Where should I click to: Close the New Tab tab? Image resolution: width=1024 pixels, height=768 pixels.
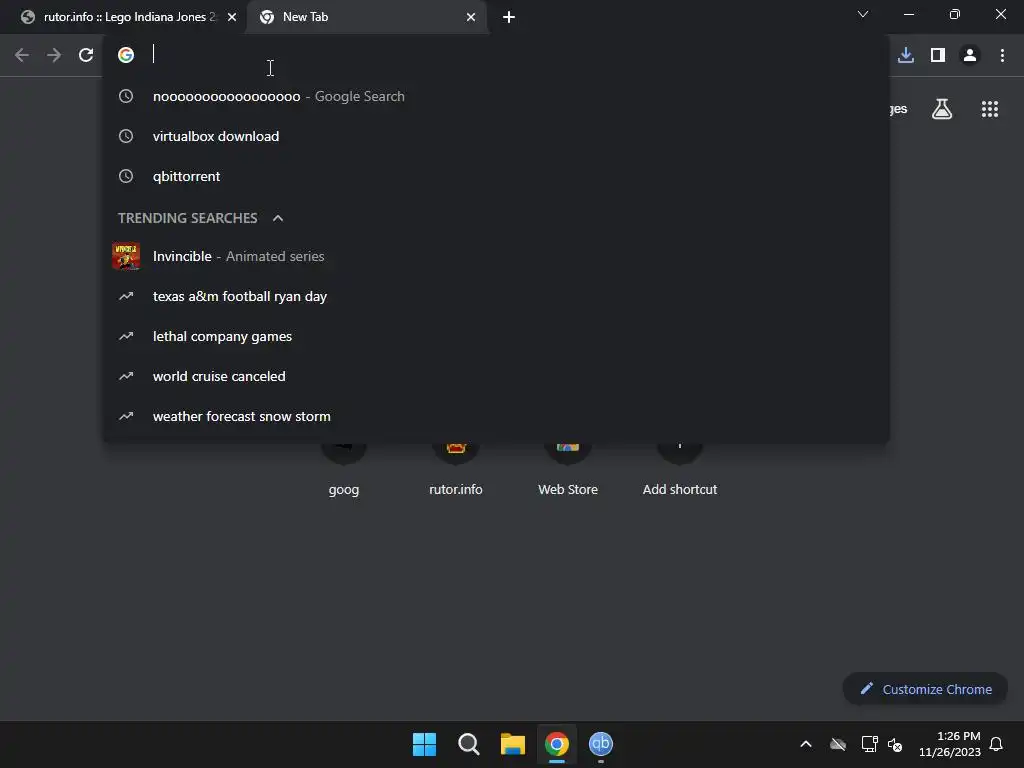[471, 17]
